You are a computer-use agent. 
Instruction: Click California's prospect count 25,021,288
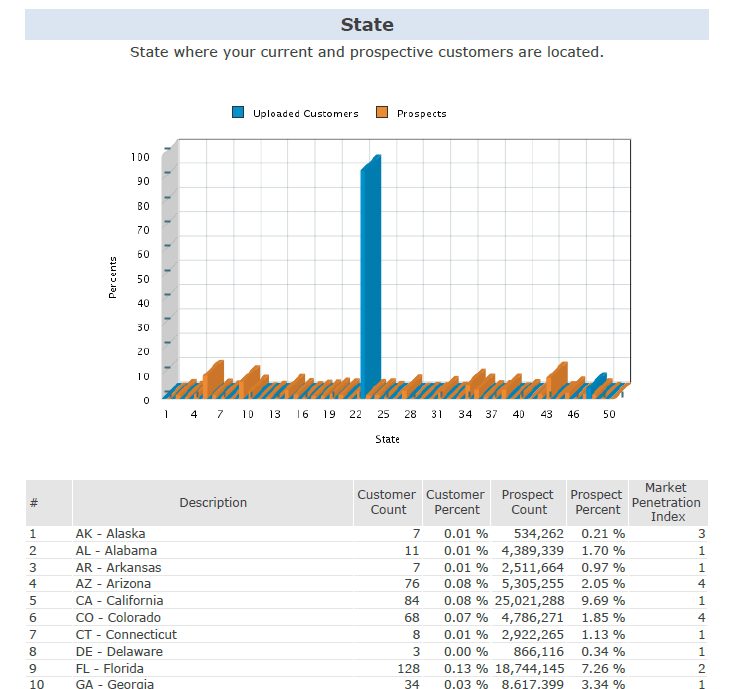tap(528, 601)
